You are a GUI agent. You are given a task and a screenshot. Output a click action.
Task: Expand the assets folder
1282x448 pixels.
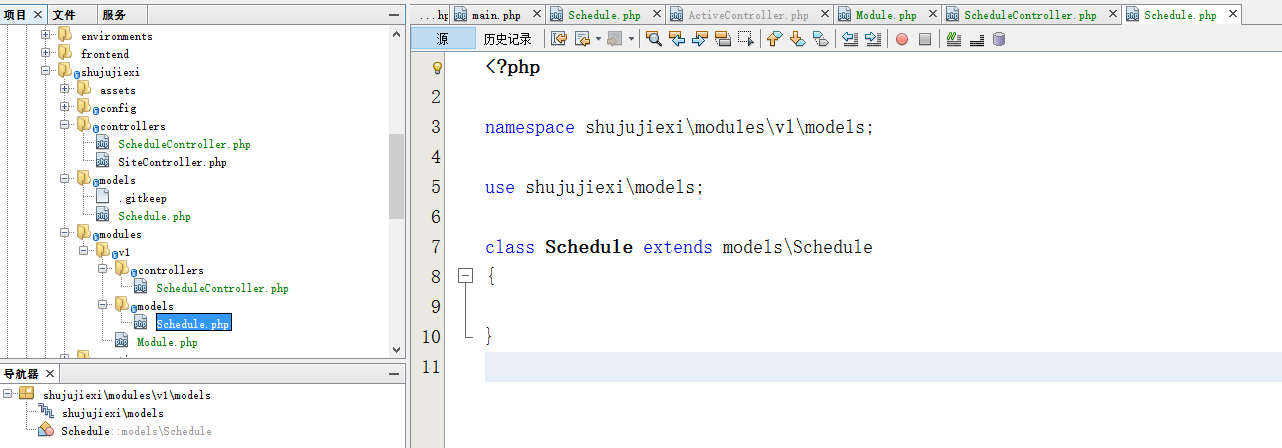[64, 89]
